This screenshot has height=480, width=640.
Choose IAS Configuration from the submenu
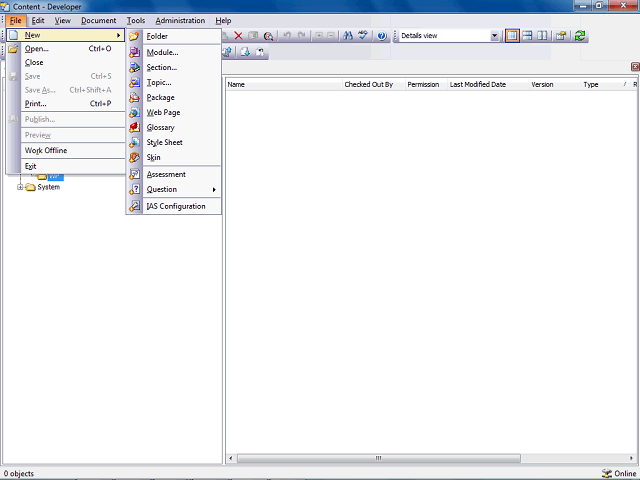174,206
